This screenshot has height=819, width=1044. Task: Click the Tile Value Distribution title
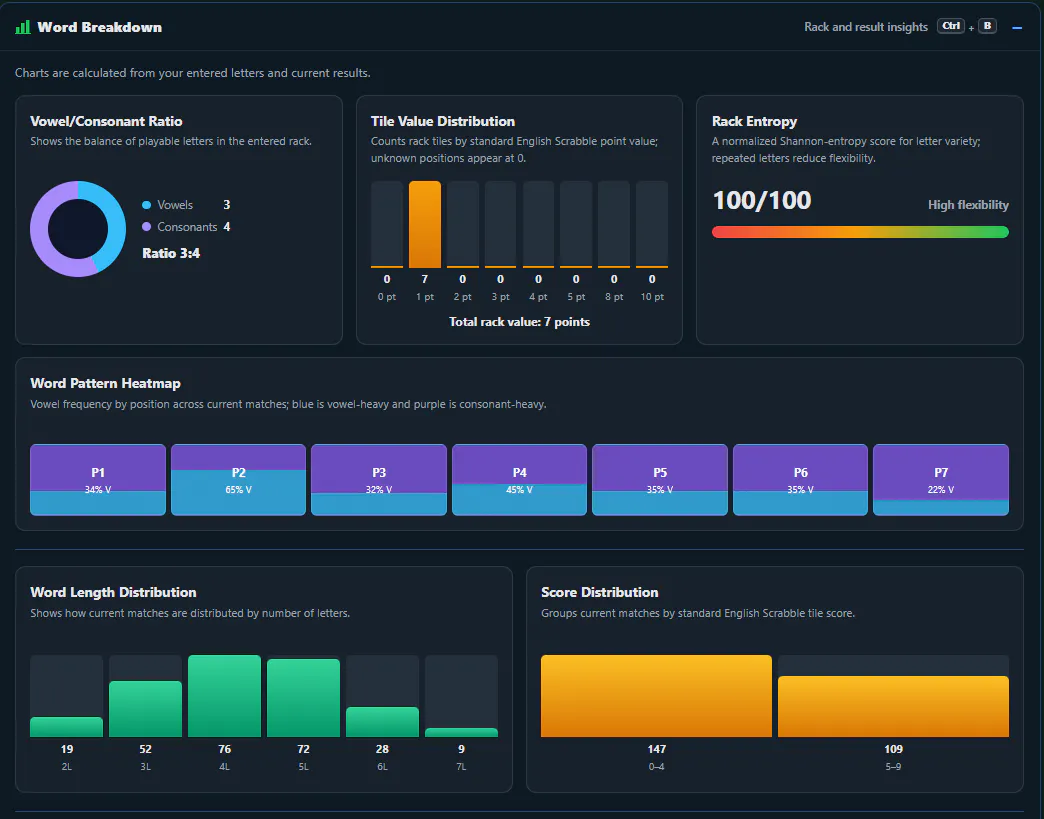point(443,121)
